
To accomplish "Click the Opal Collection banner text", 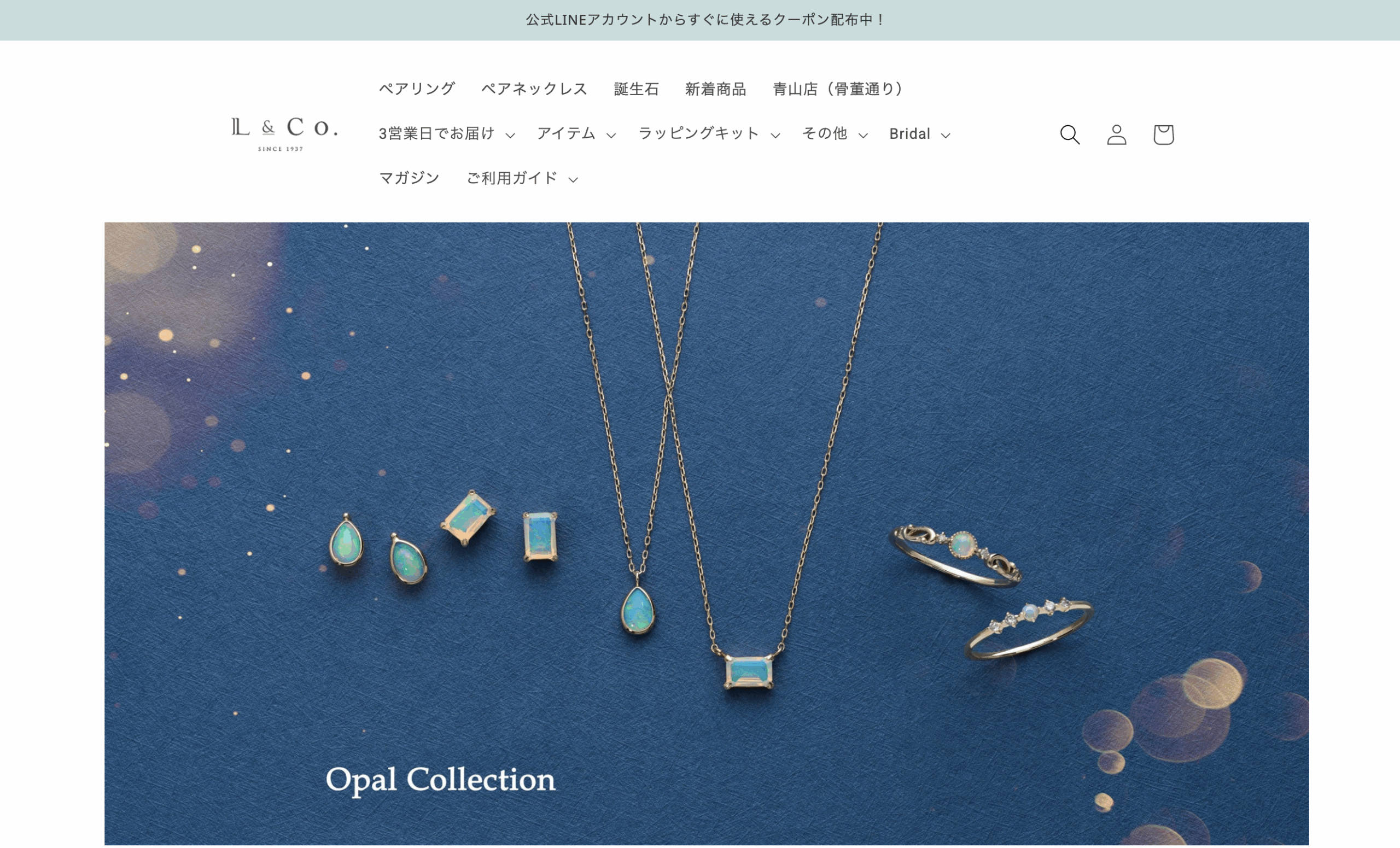I will 440,780.
